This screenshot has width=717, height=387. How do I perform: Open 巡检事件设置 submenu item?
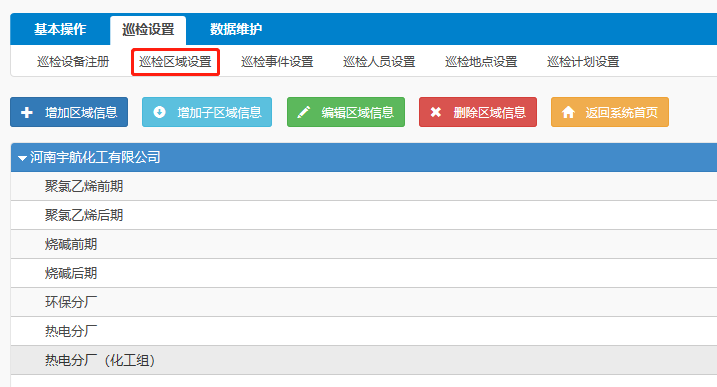[277, 62]
